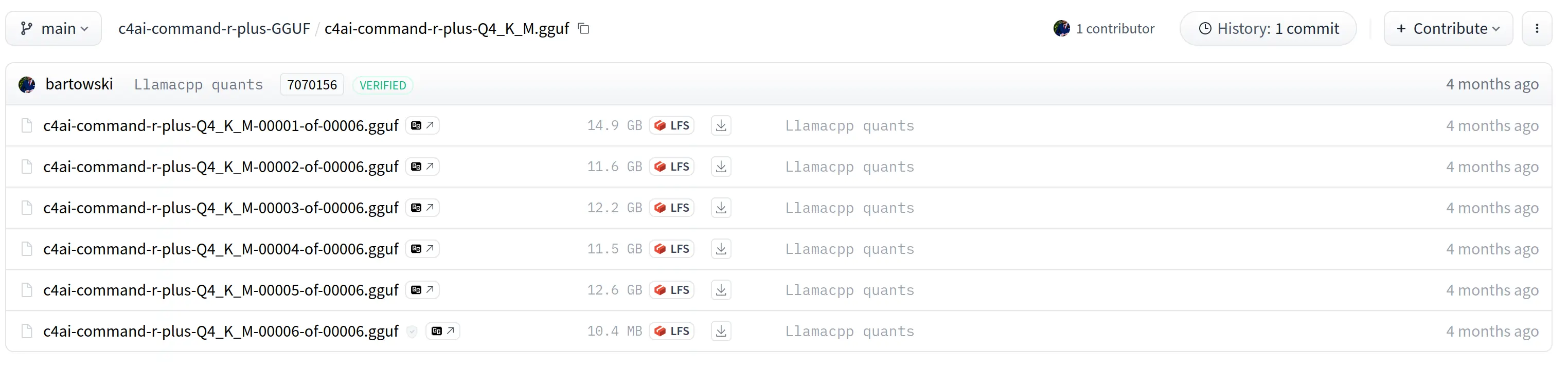1568x368 pixels.
Task: Open GGUF viewer for 00003-of-00006 file
Action: point(422,208)
